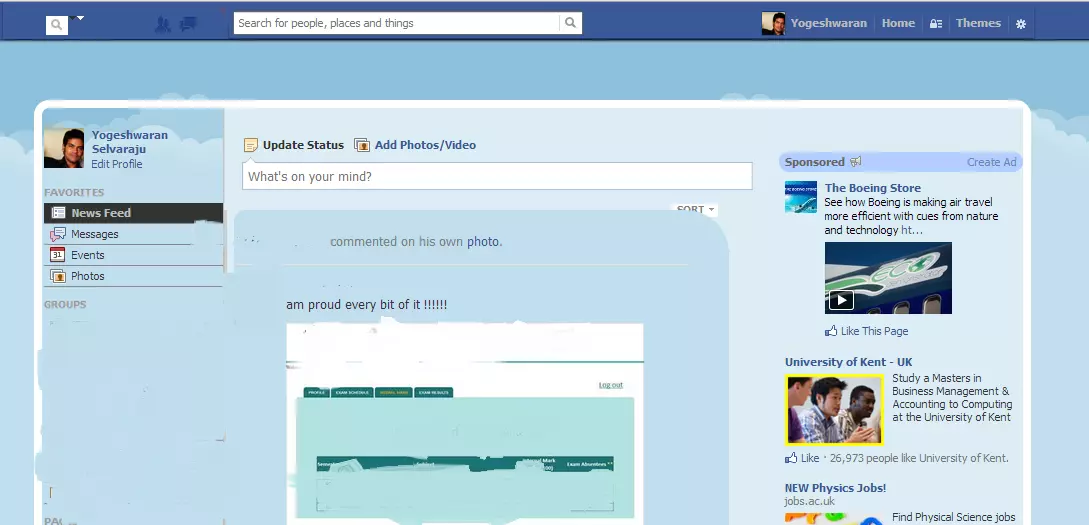Click the GROUPS section heading
Screen dimensions: 1089x525
click(x=65, y=304)
